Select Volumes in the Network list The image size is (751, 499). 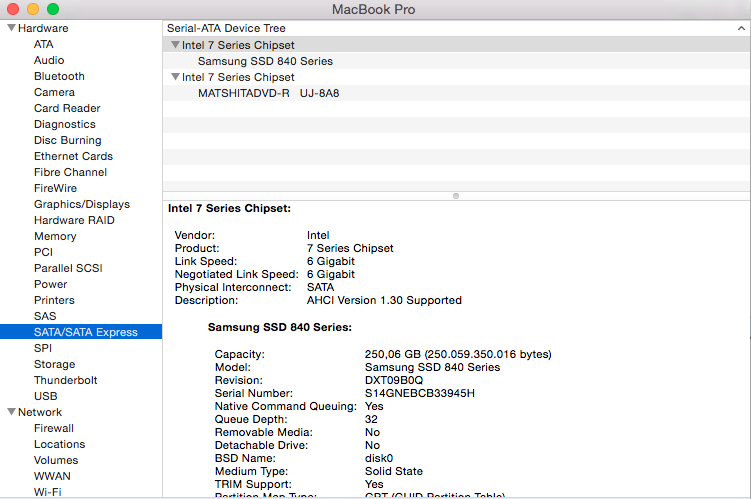(x=56, y=460)
